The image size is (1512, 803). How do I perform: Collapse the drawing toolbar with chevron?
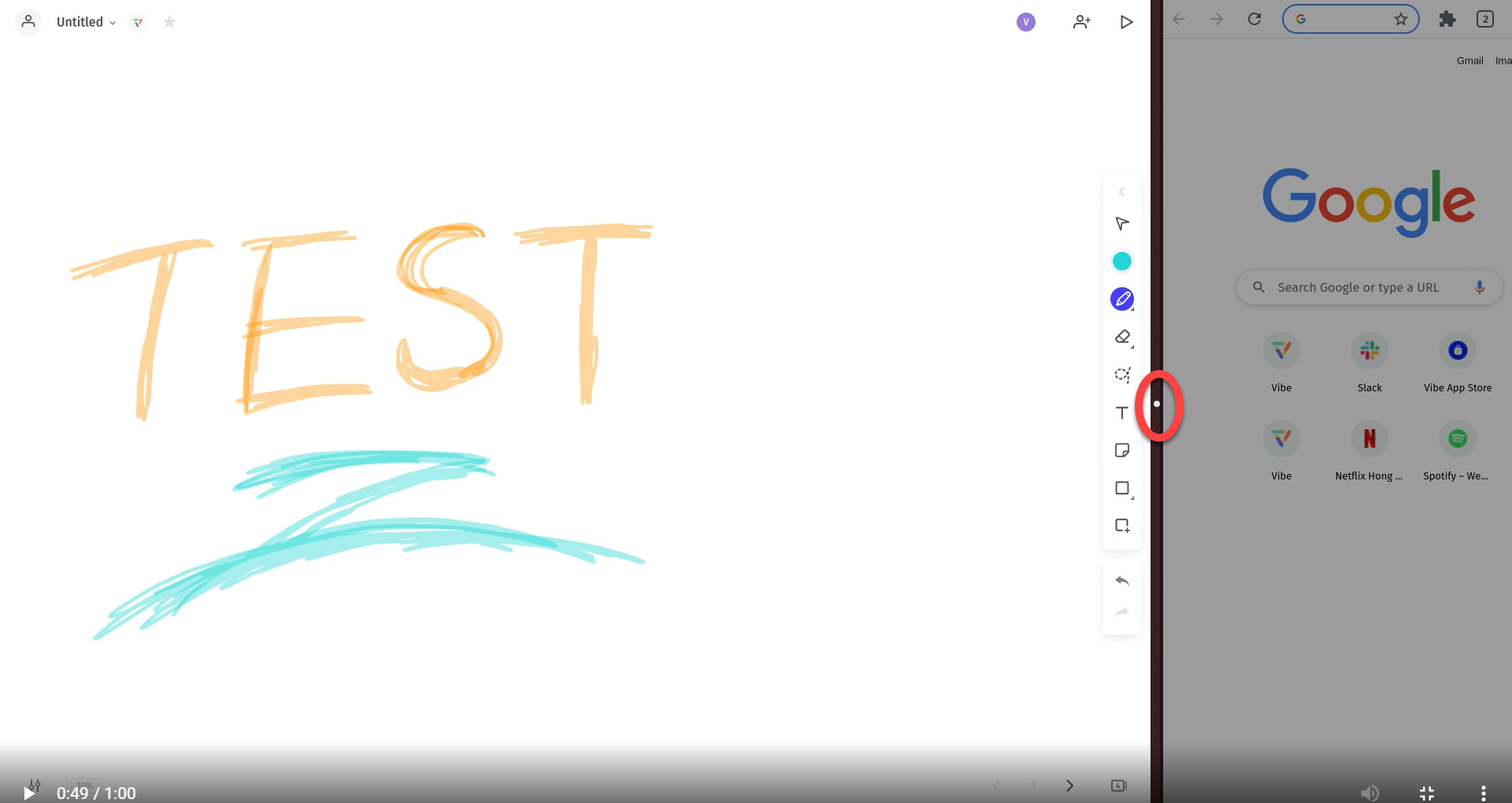click(1122, 192)
